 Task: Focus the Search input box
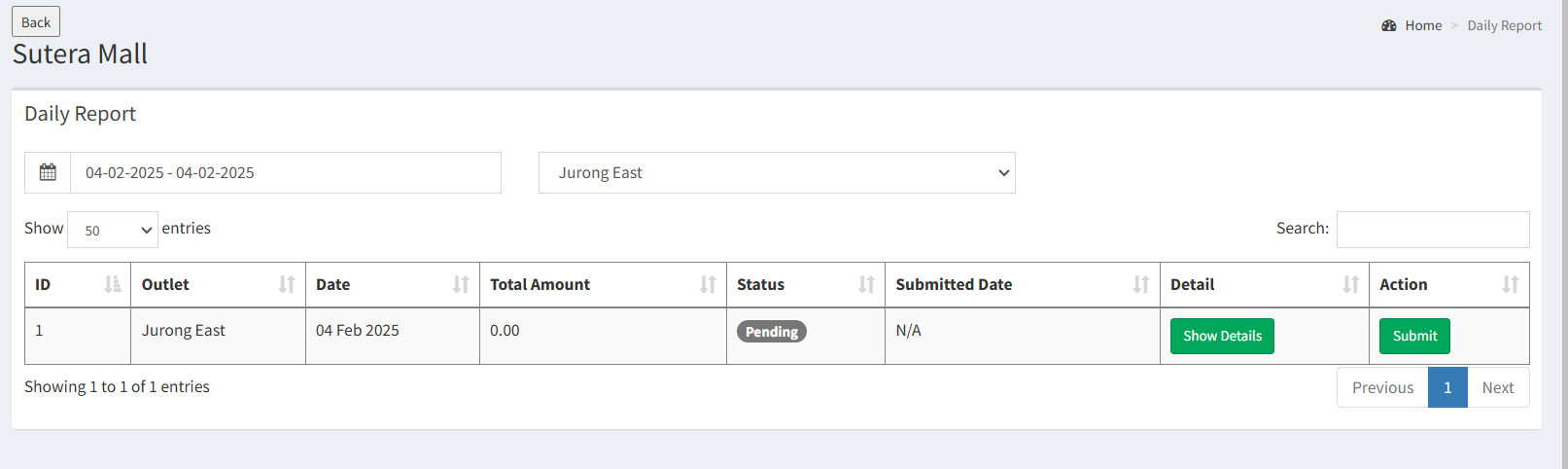[x=1433, y=230]
